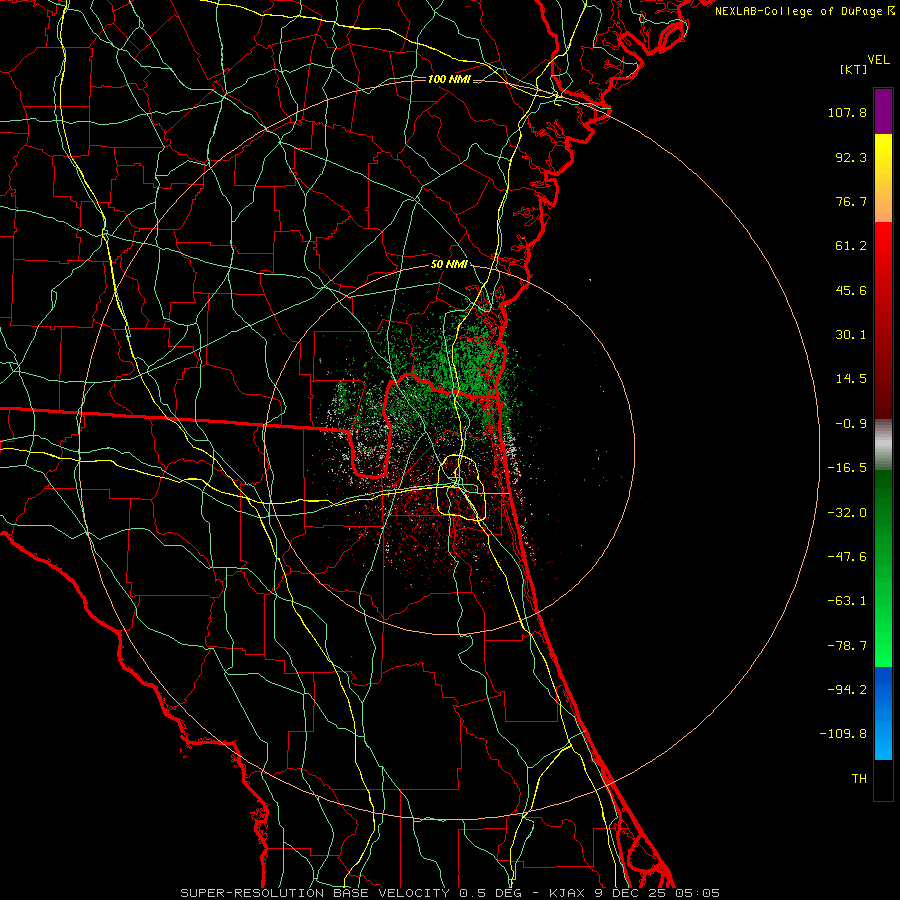The height and width of the screenshot is (900, 900).
Task: Click the 14.5 velocity scale value
Action: [851, 379]
